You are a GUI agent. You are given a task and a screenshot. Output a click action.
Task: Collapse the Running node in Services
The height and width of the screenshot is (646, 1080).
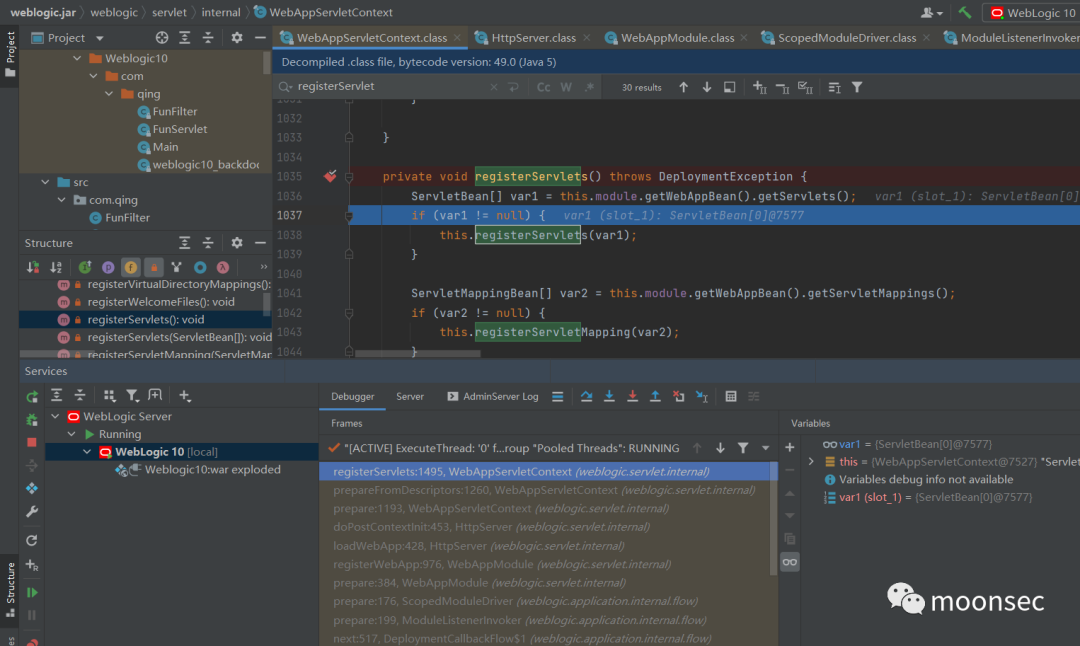coord(71,434)
